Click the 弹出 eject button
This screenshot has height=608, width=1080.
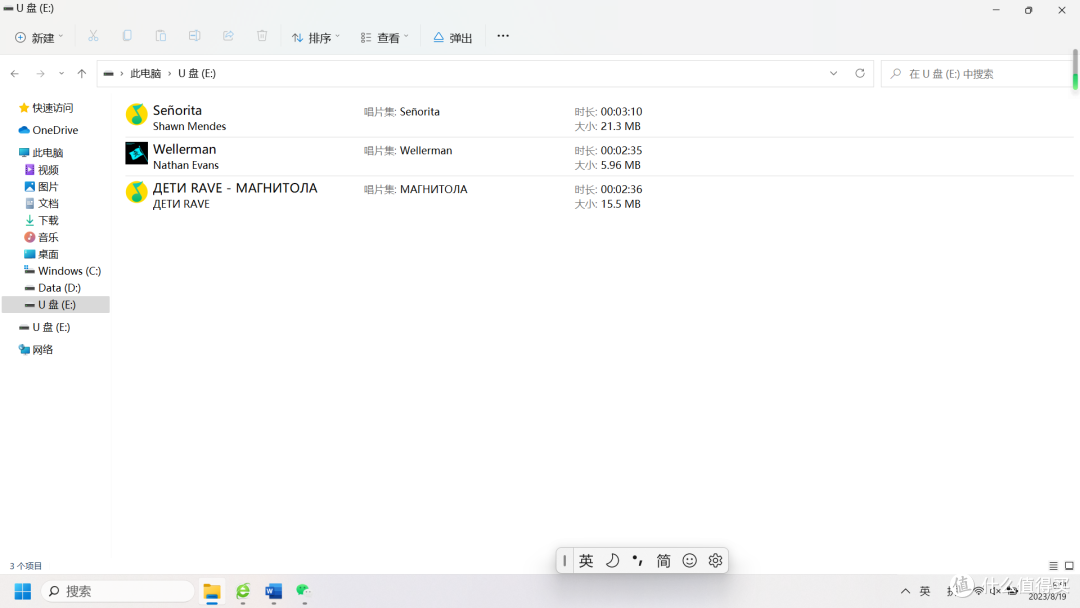(453, 37)
